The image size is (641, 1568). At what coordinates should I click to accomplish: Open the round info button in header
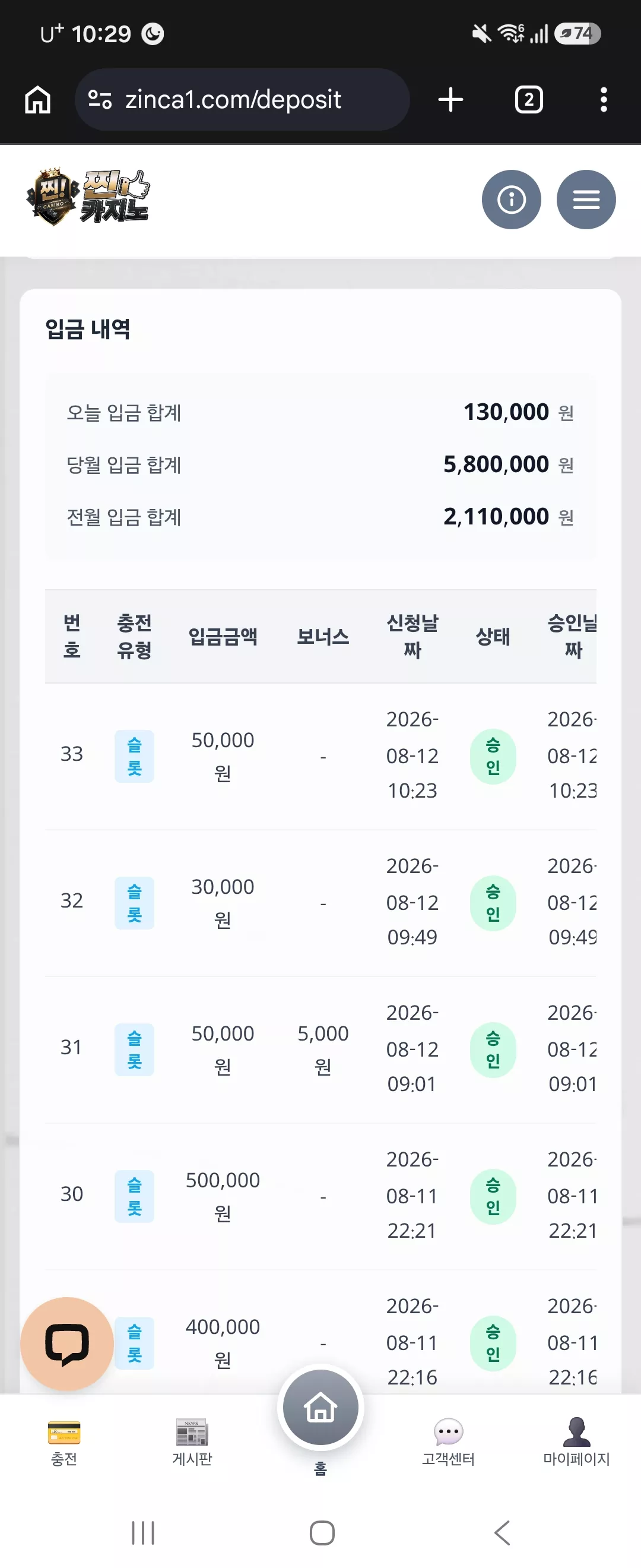(512, 200)
